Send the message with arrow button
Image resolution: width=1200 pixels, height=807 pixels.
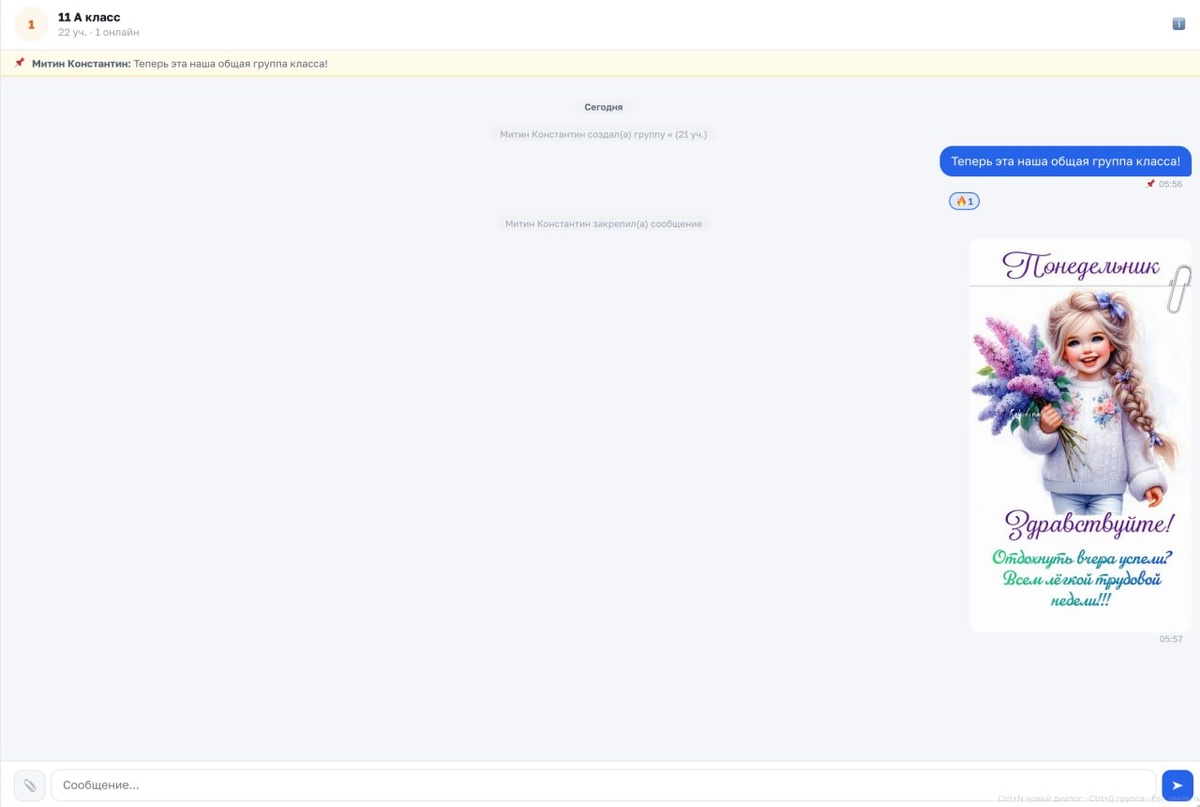pos(1178,785)
